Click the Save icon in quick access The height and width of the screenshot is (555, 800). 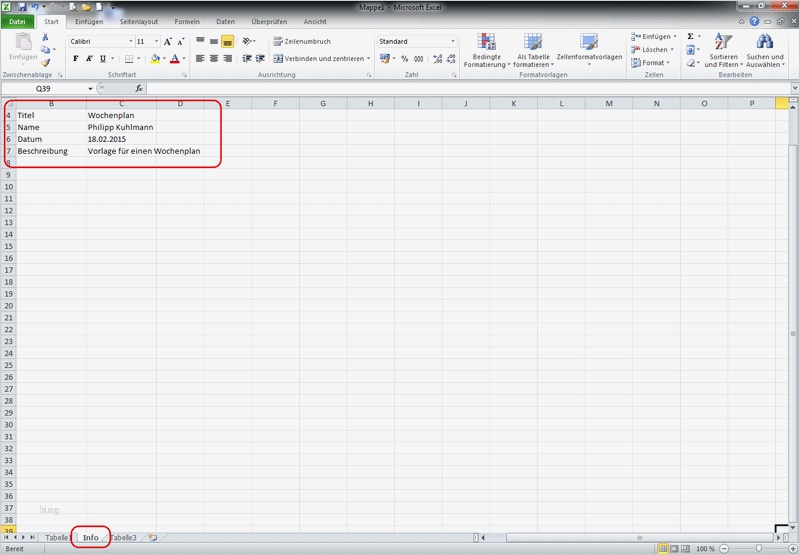click(x=22, y=7)
